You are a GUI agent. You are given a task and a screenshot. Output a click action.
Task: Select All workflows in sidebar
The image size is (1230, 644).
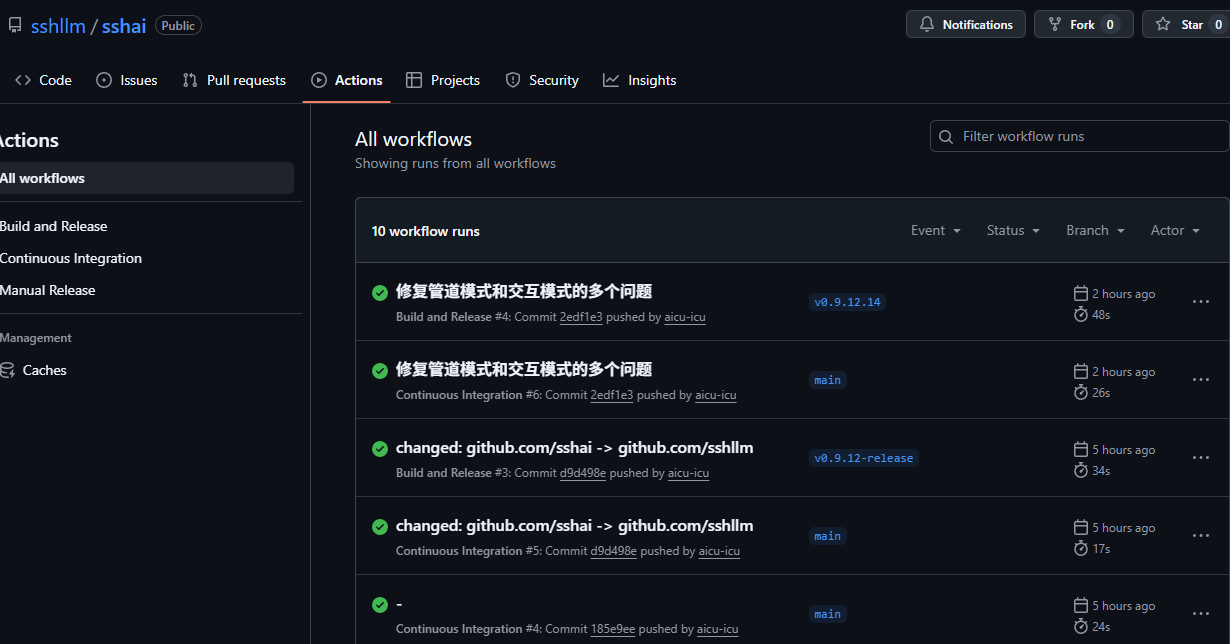click(x=146, y=178)
